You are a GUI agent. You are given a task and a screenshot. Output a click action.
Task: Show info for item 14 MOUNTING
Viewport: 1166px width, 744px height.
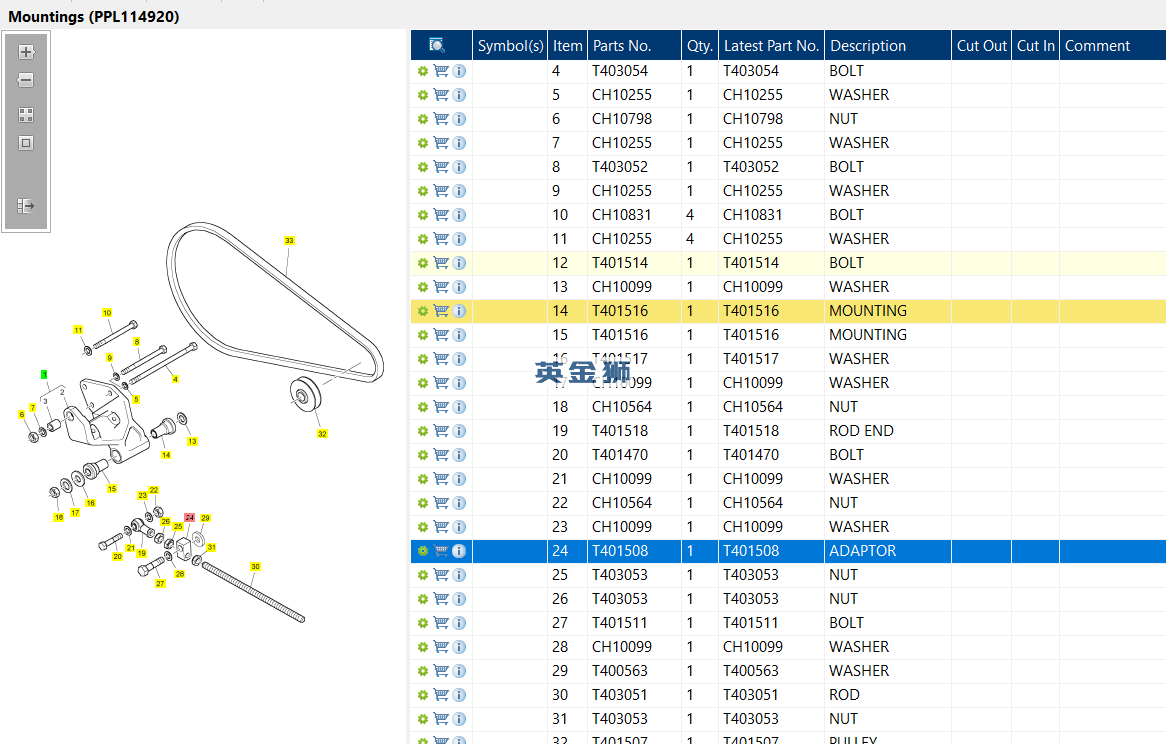(460, 311)
